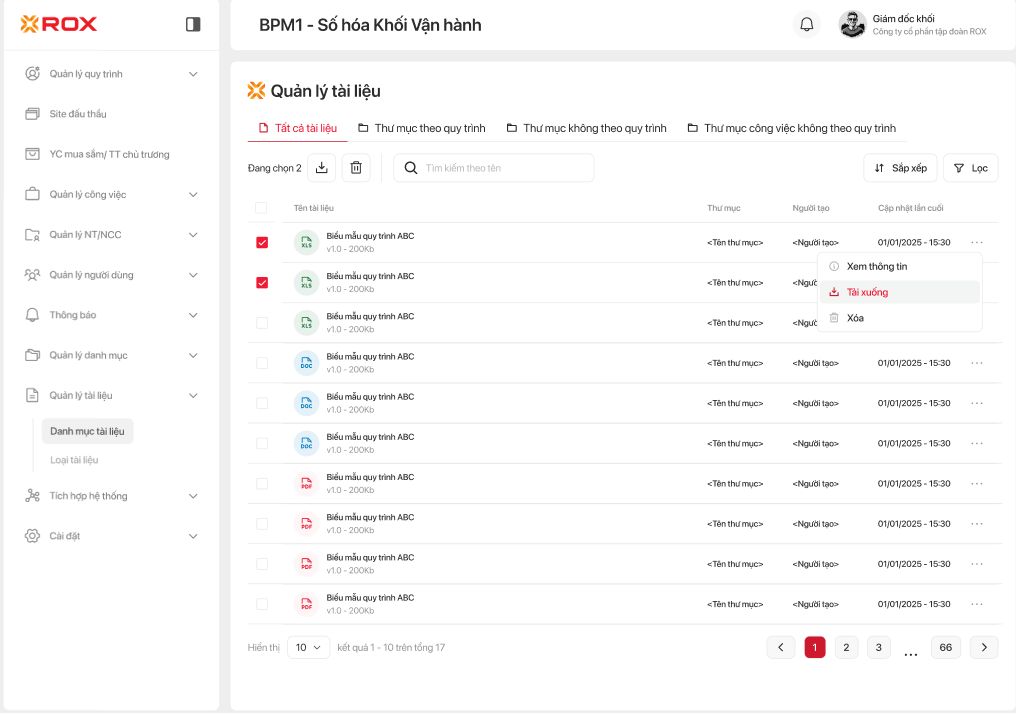Click the Sắp xếp sort button
The image size is (1016, 713).
900,168
